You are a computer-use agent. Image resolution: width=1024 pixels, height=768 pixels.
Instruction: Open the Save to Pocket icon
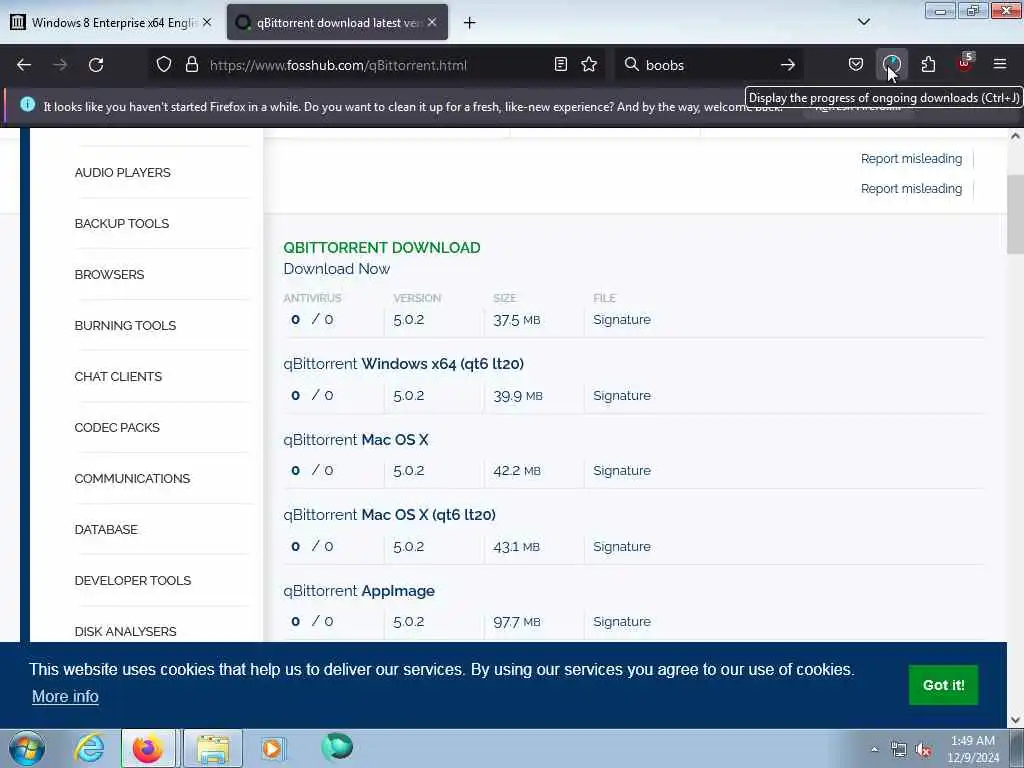(x=856, y=65)
